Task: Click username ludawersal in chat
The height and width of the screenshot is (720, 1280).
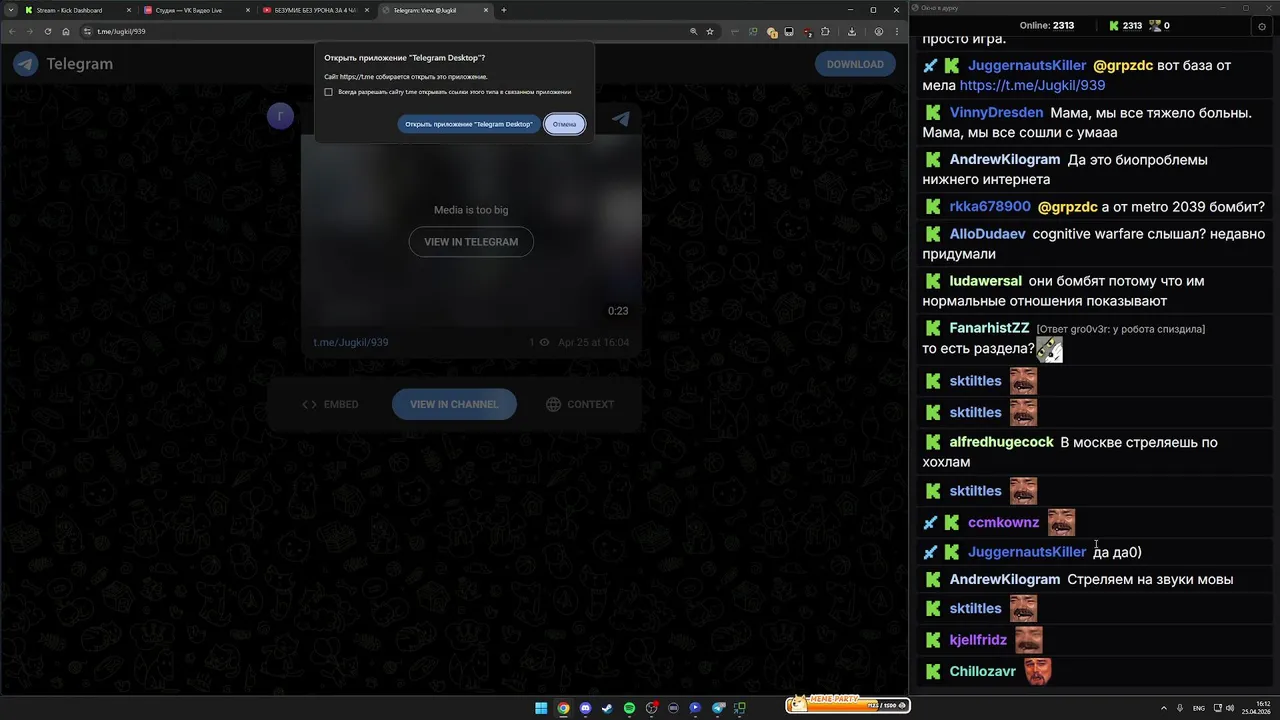Action: click(x=985, y=281)
